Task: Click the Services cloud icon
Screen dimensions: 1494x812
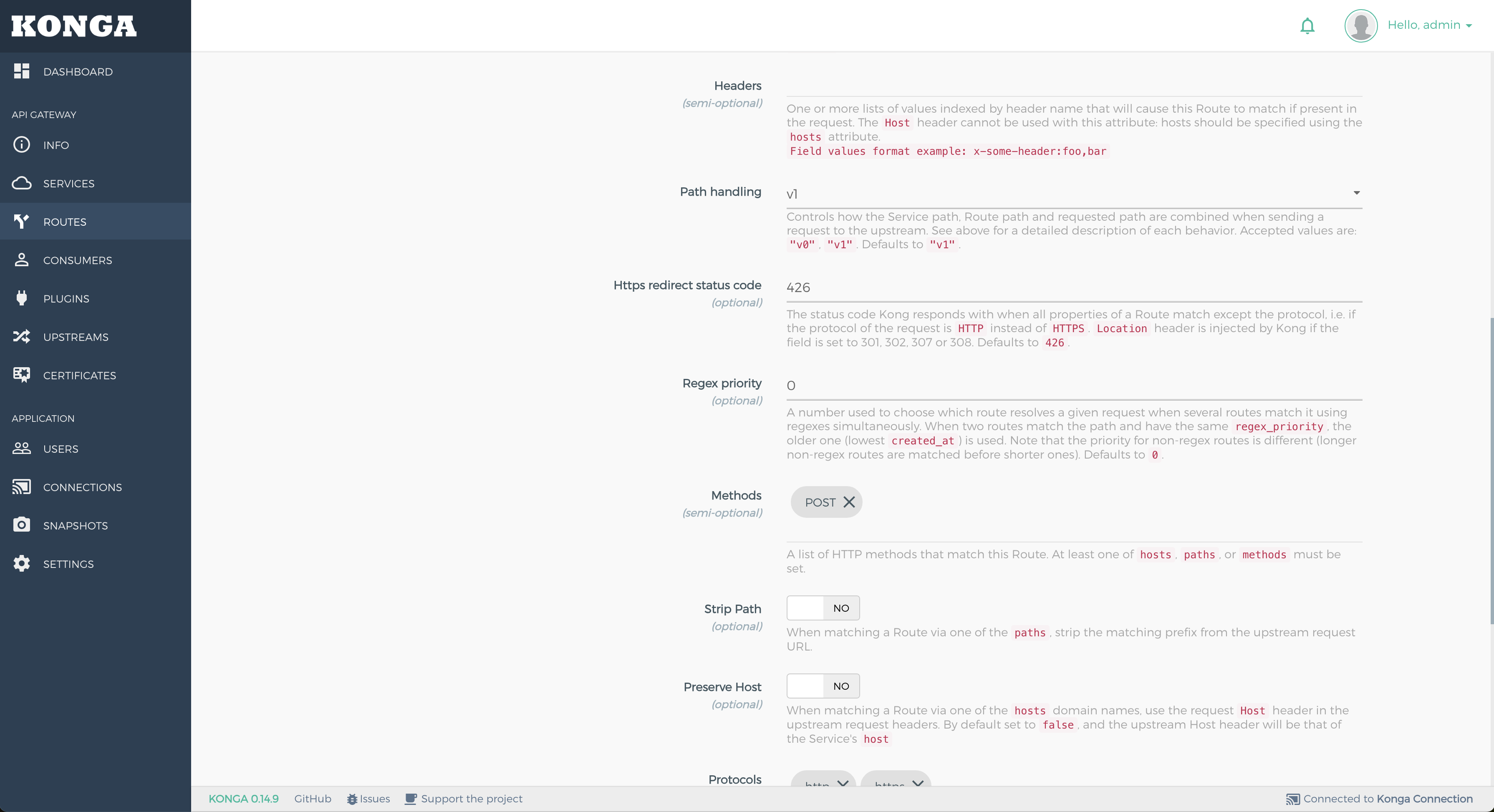Action: [x=21, y=183]
